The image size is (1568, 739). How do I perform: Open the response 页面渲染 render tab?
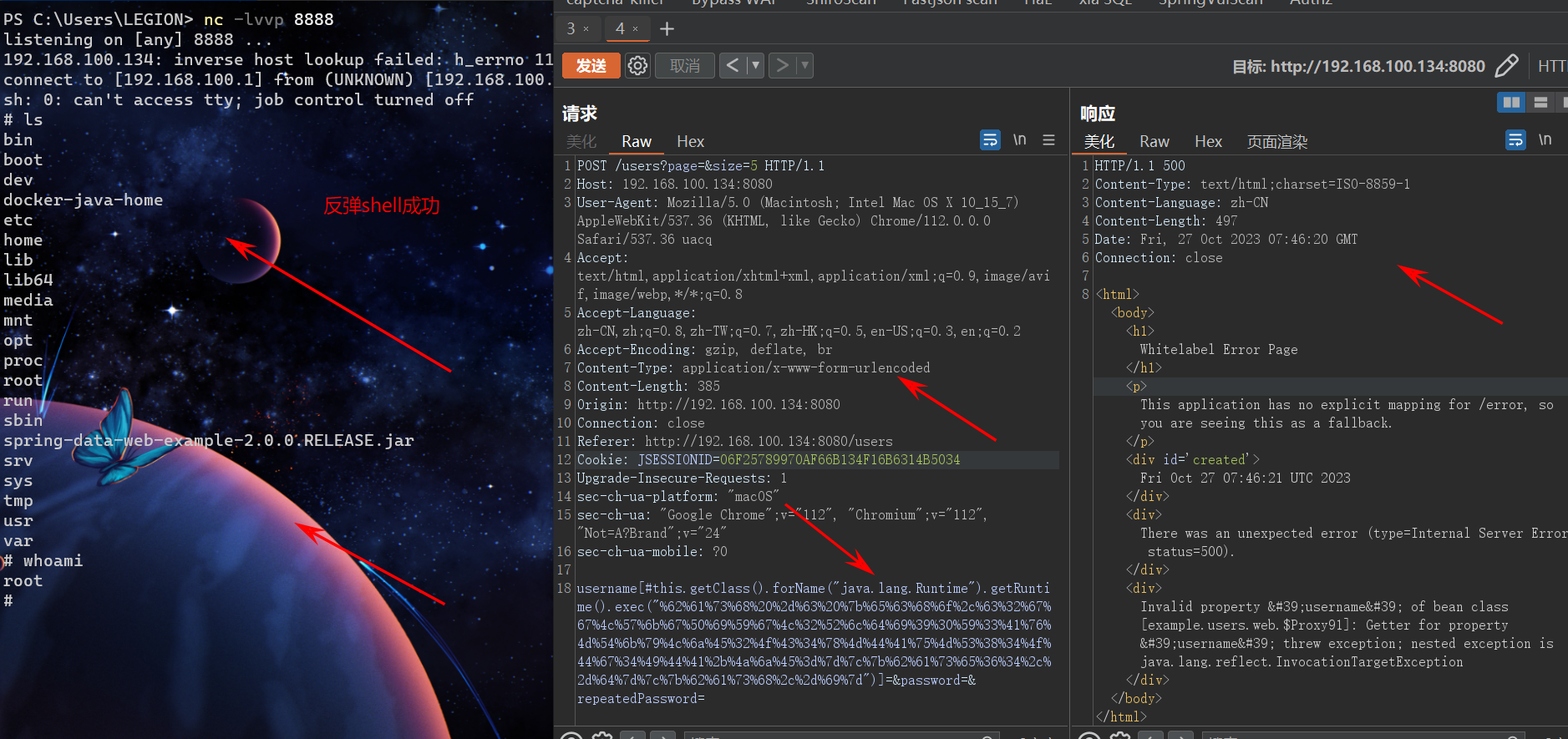point(1277,141)
